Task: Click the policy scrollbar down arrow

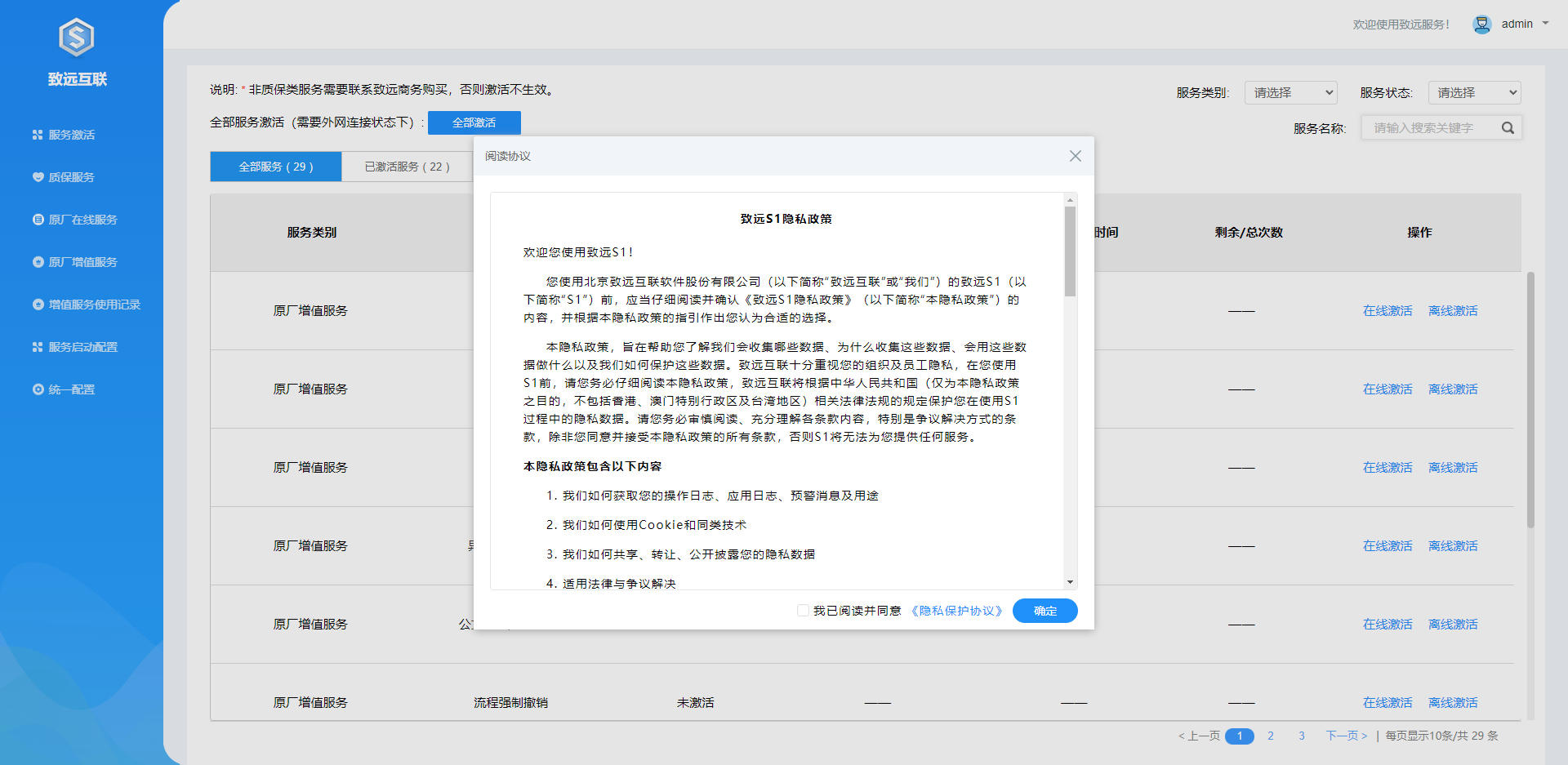Action: pos(1070,582)
